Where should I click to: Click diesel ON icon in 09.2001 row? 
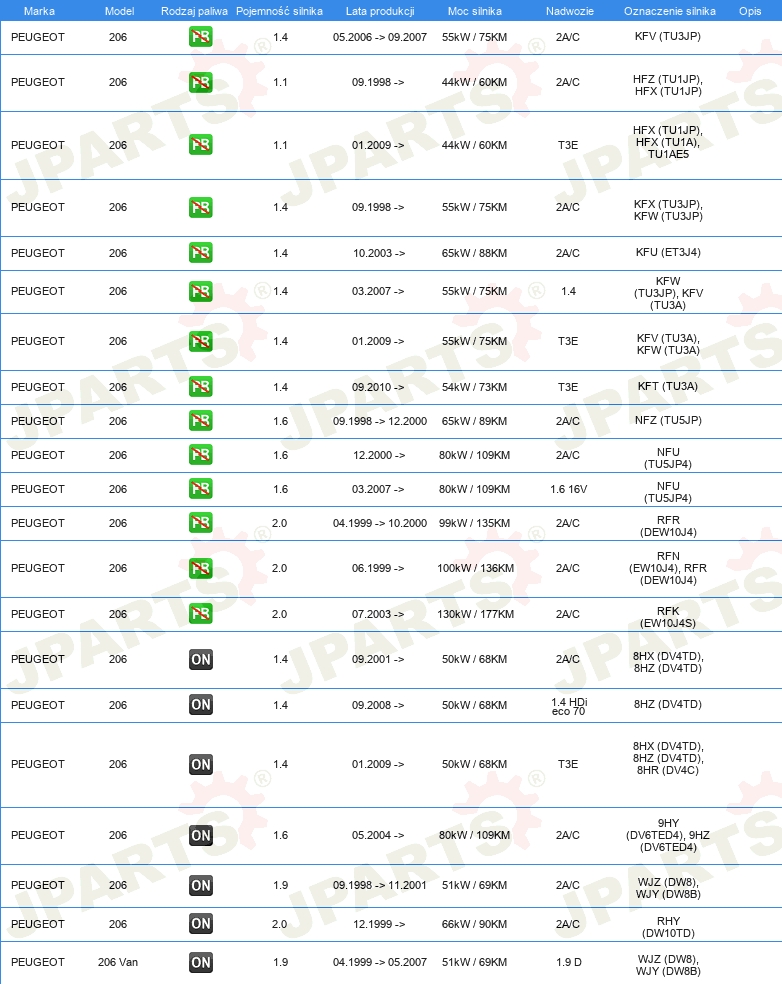click(201, 659)
